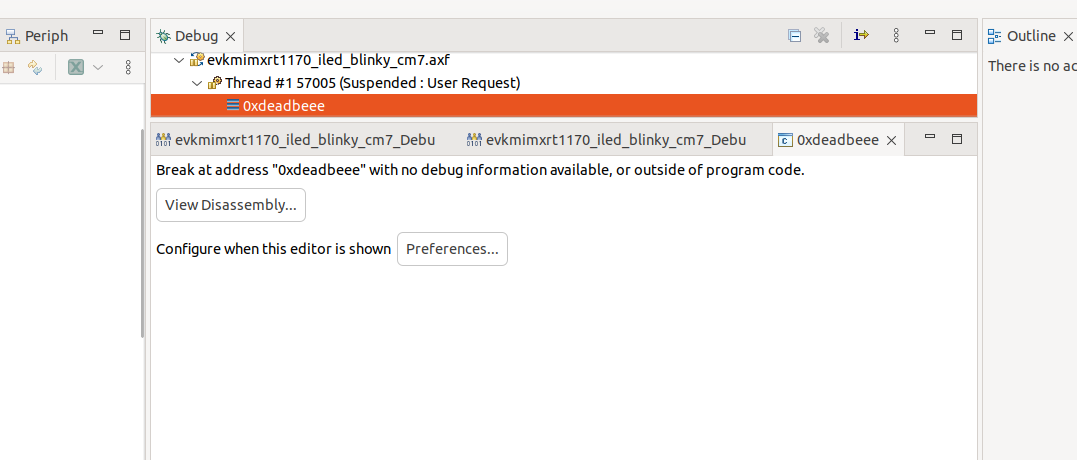Collapse the evkmimxrt1170_iled_blinky_cm7.axf tree node
This screenshot has width=1077, height=460.
[179, 60]
